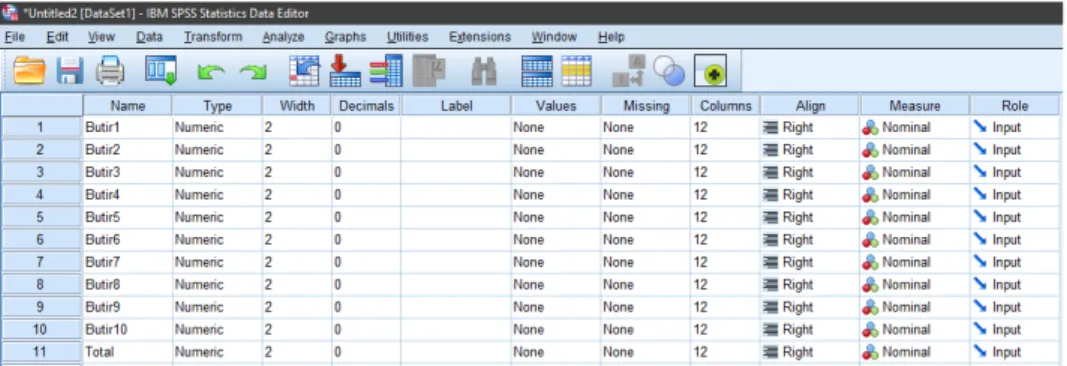Image resolution: width=1067 pixels, height=366 pixels.
Task: Open Measure dropdown for Butir1 row
Action: point(915,127)
